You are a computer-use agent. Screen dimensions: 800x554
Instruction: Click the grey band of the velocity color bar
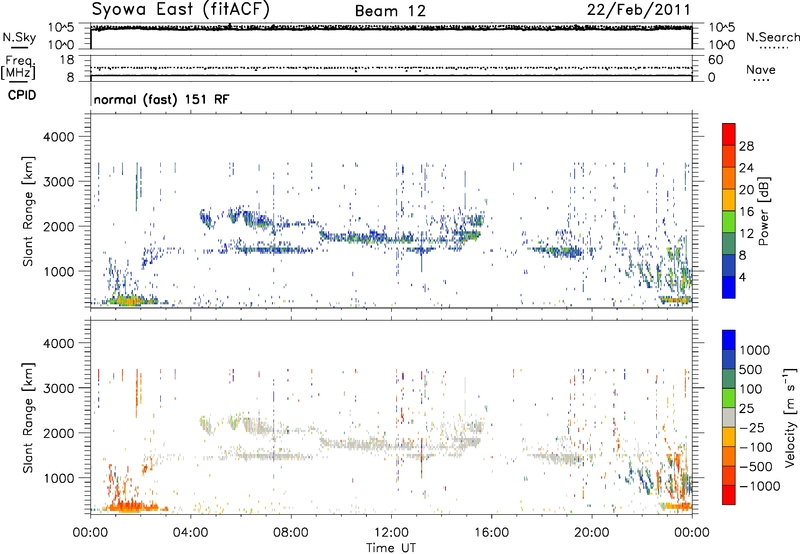(x=729, y=418)
